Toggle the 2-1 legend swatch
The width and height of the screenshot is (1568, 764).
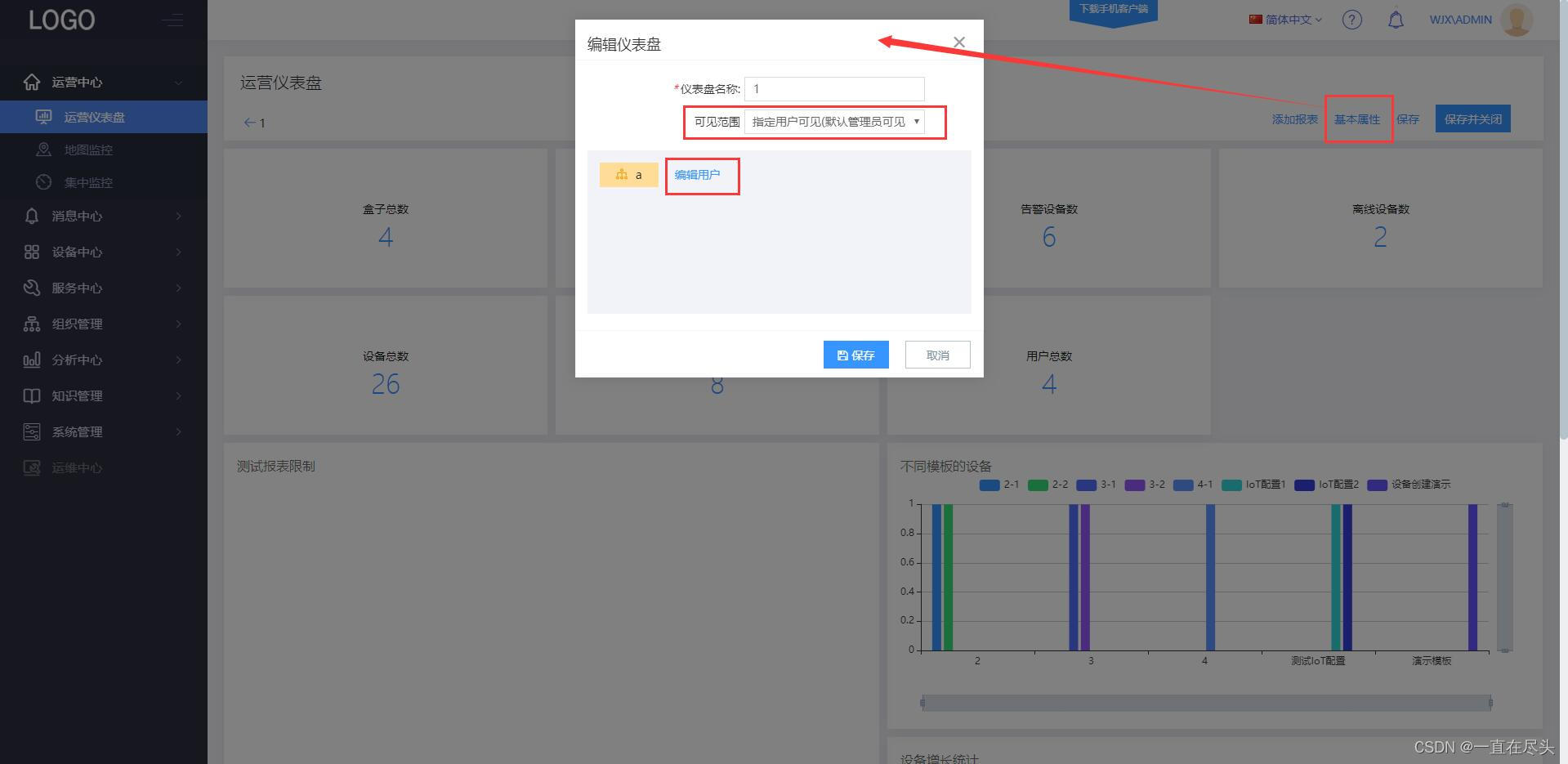(989, 485)
